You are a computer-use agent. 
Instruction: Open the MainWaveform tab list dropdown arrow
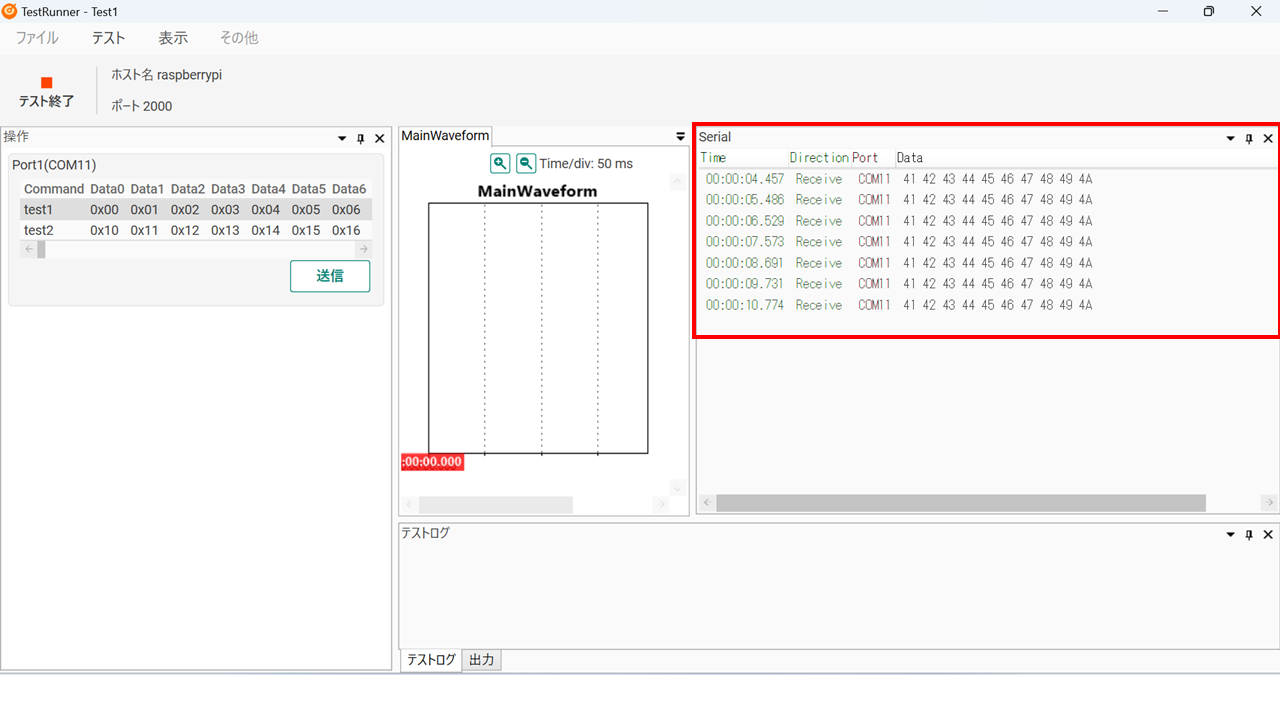pos(681,137)
